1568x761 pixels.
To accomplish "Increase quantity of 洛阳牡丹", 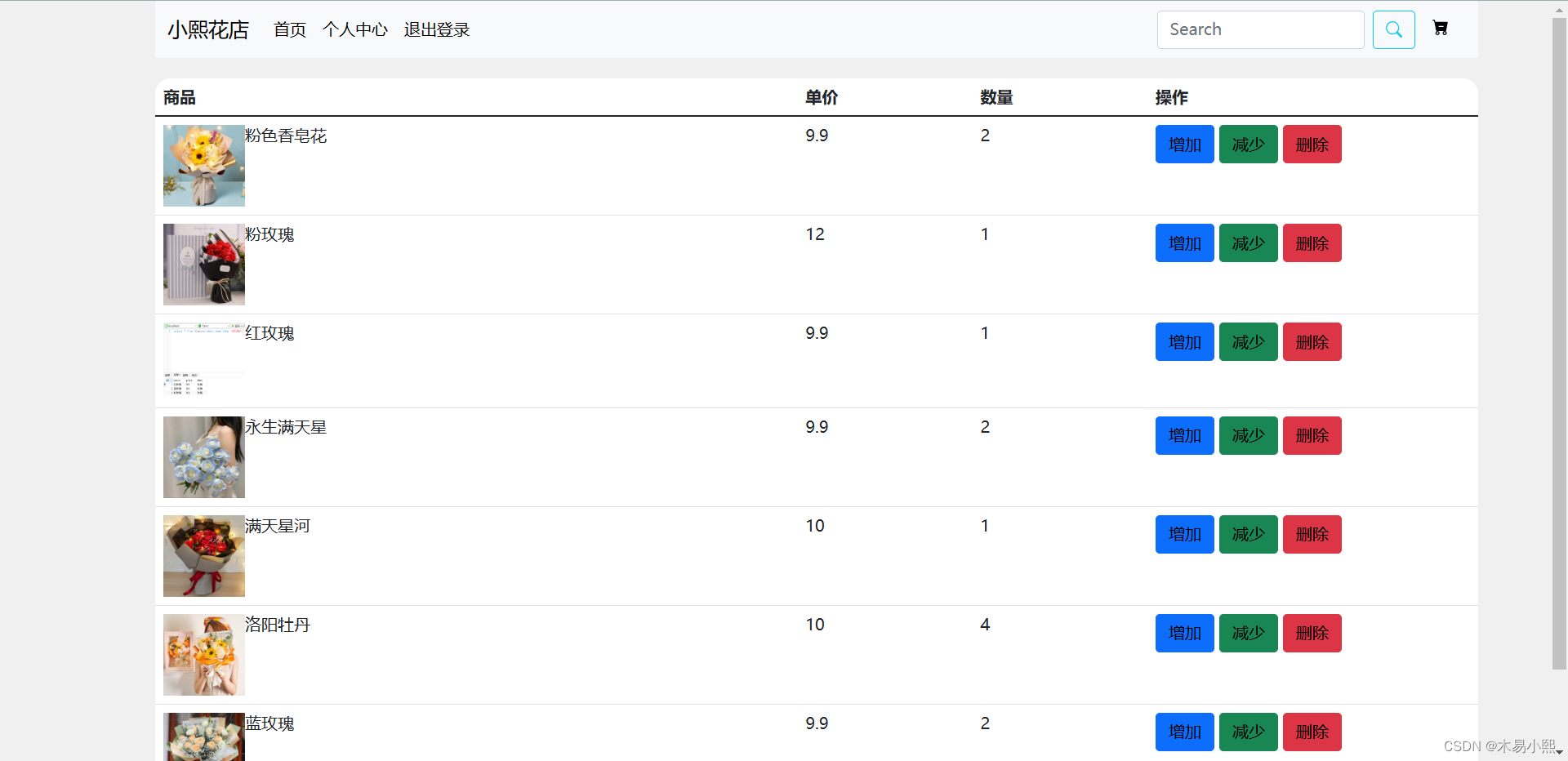I will click(x=1184, y=634).
